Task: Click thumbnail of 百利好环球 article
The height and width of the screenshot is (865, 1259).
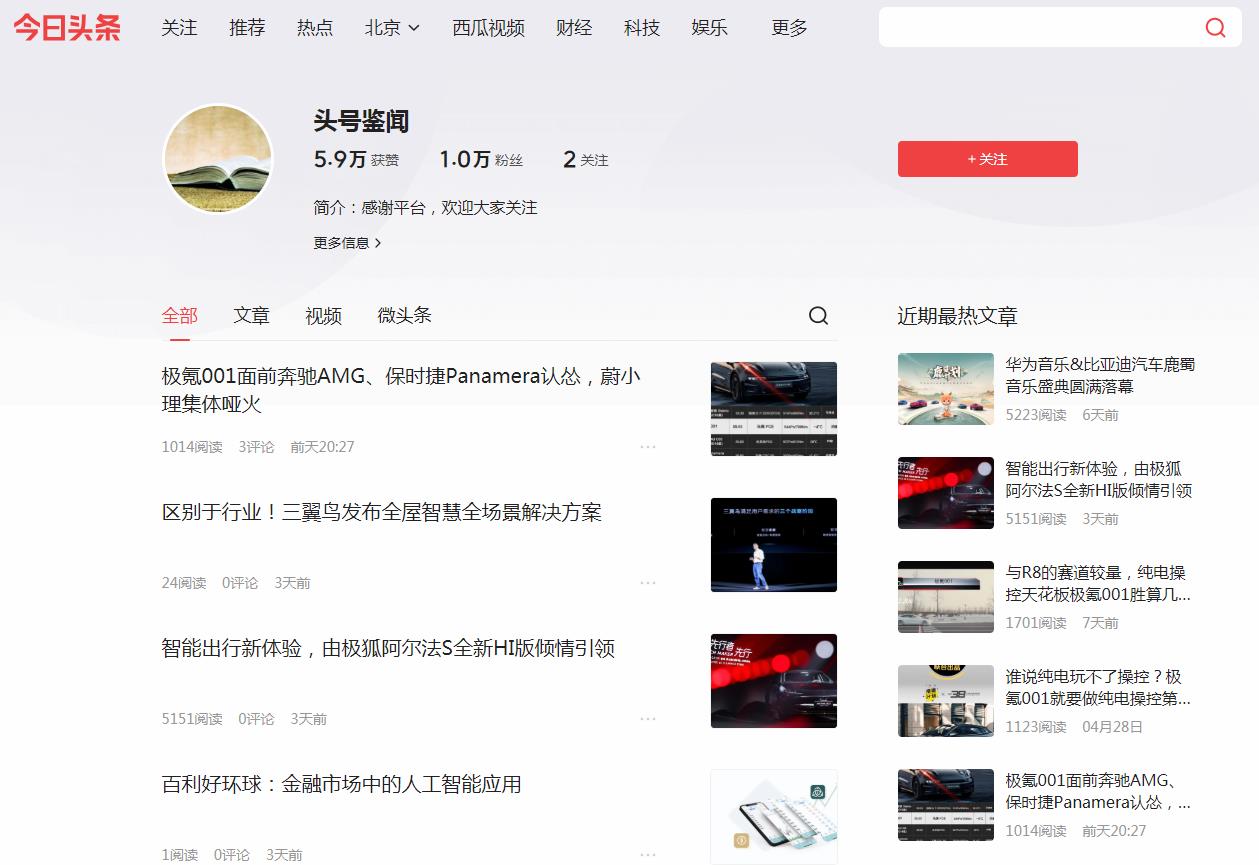Action: point(774,817)
